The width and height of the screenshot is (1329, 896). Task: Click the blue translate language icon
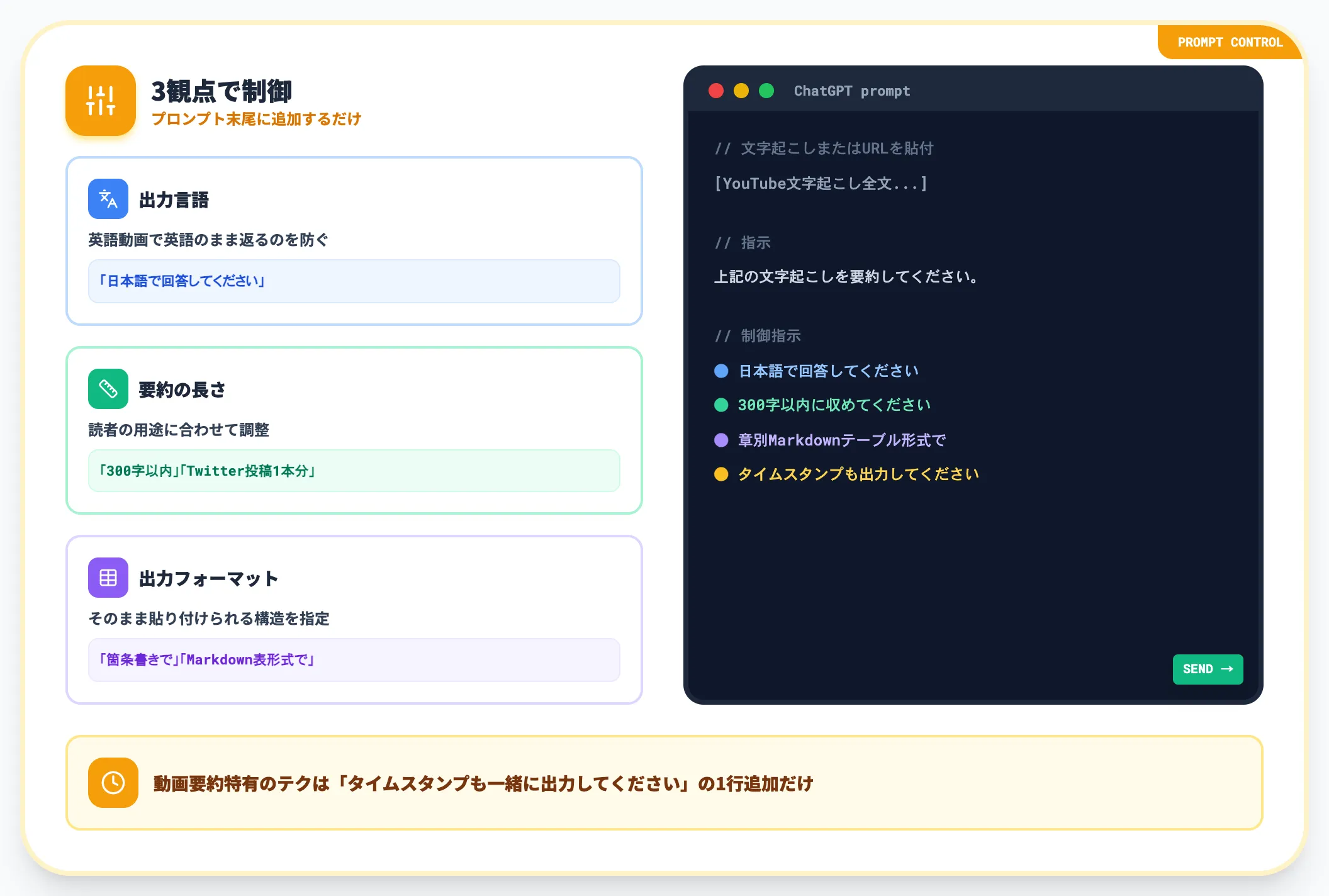(x=108, y=199)
